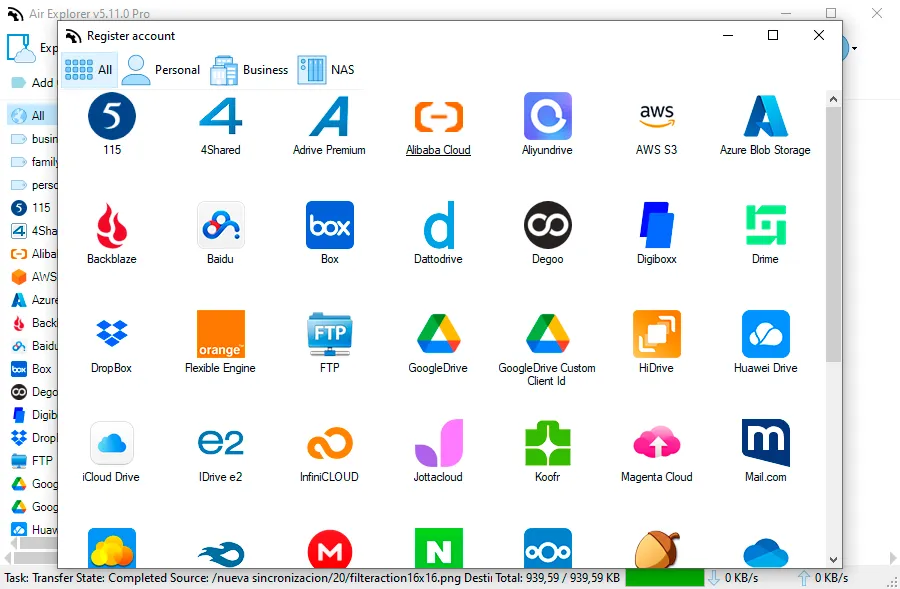Click the upload speed indicator arrow
Screen dimensions: 900x589
click(x=804, y=578)
